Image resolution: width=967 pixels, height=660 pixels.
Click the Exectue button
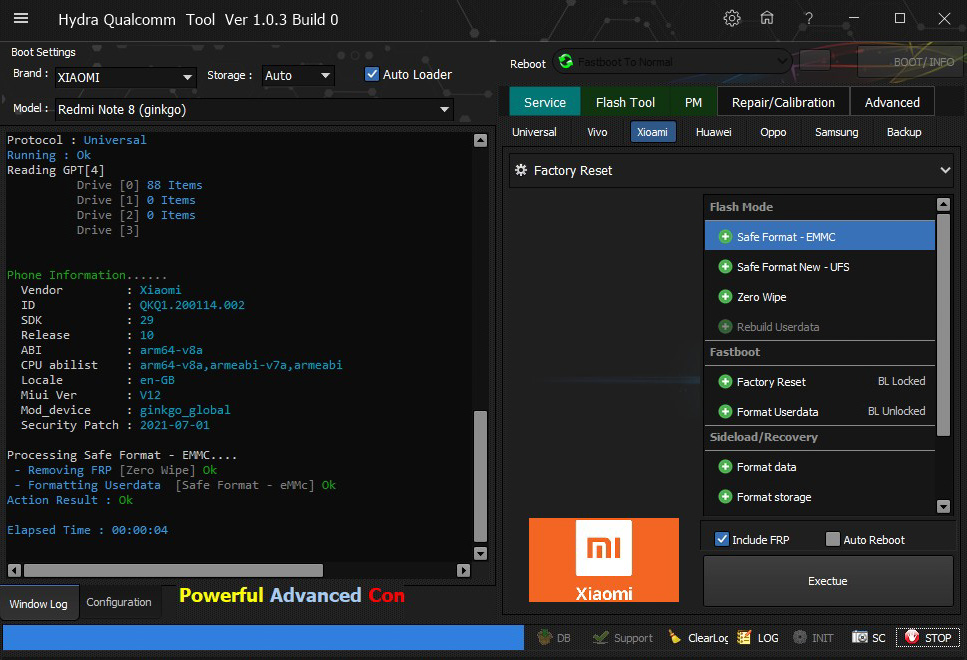click(x=827, y=581)
